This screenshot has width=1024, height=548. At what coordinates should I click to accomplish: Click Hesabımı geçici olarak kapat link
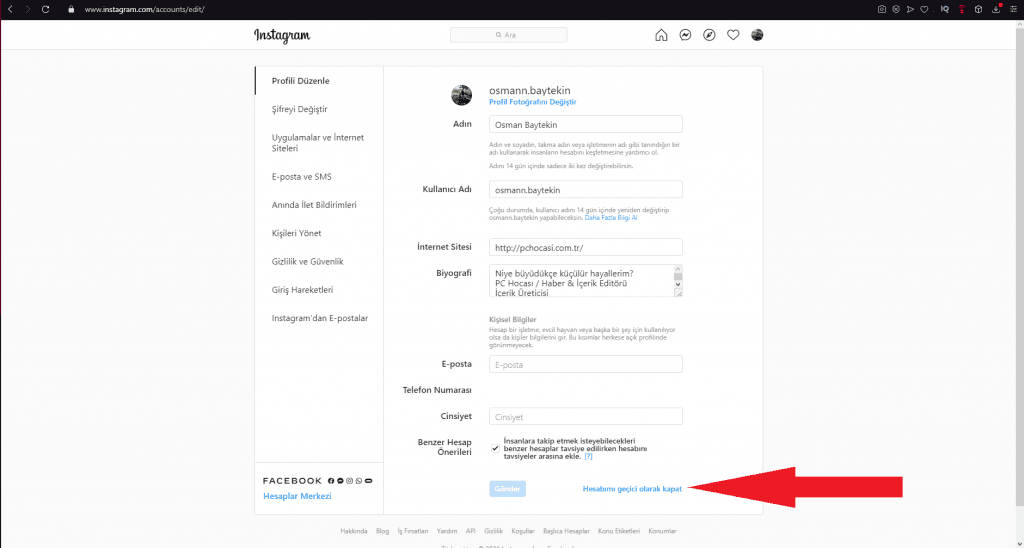(632, 489)
